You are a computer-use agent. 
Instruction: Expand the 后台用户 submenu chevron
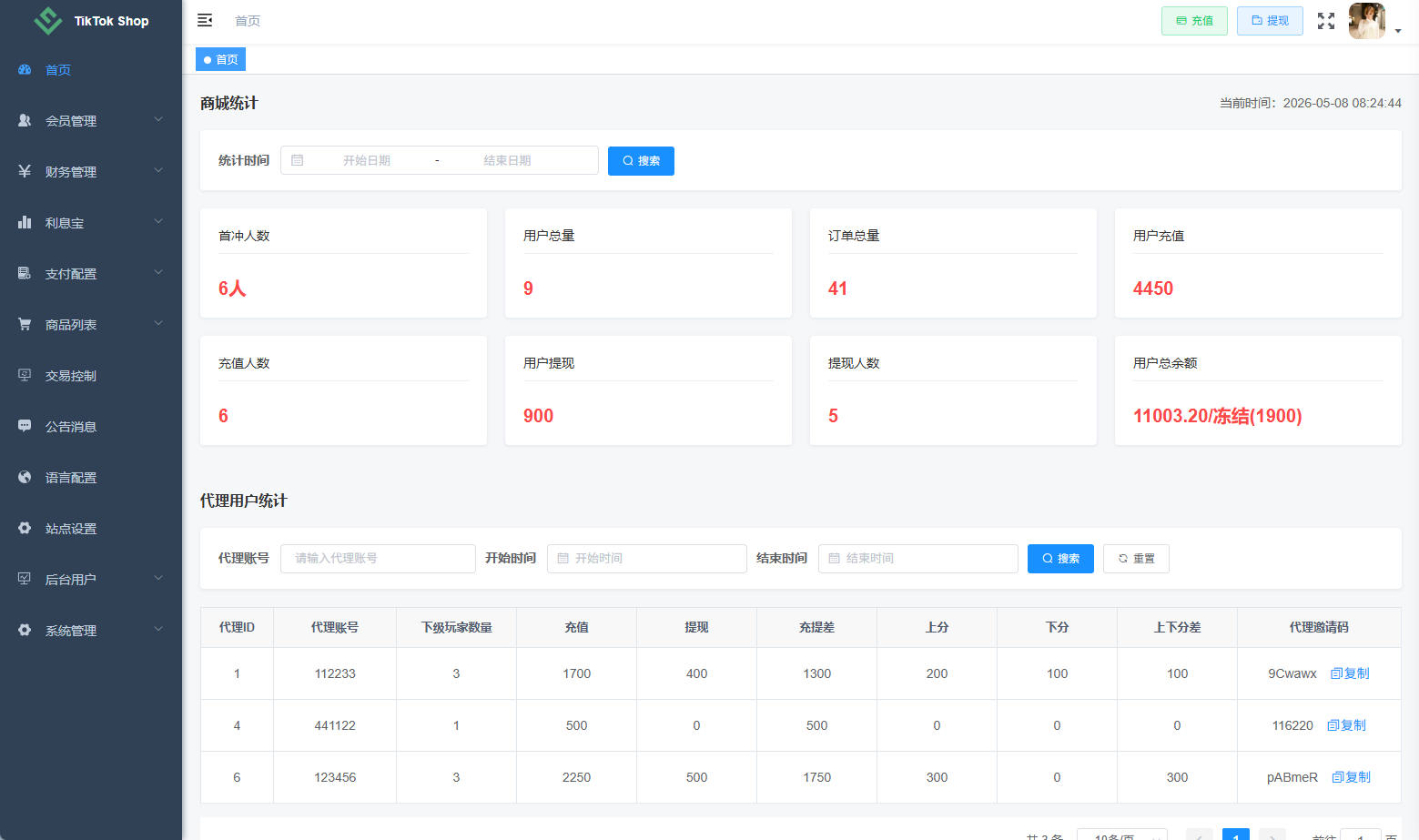[158, 578]
